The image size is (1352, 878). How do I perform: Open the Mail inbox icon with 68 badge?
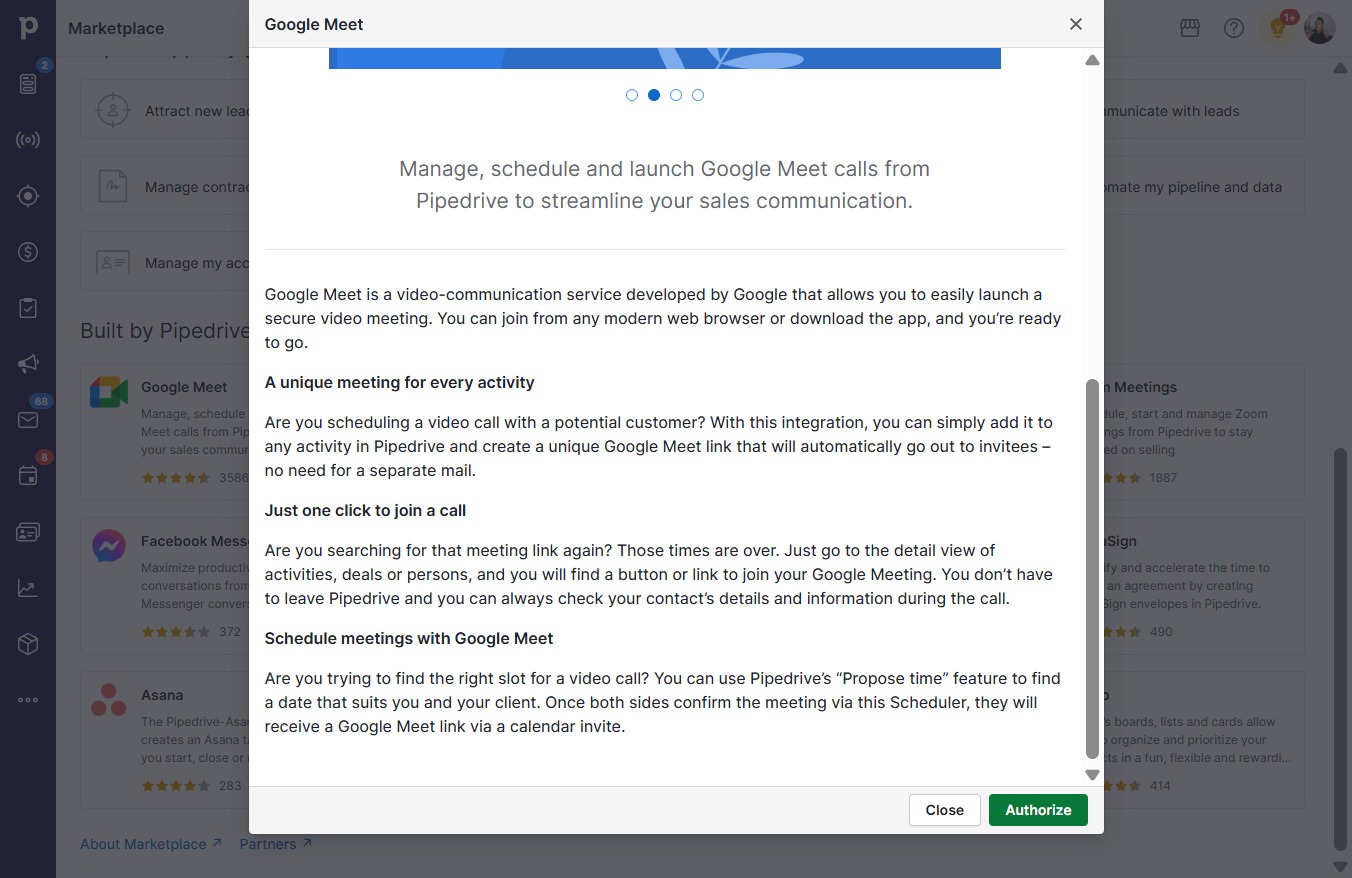(x=28, y=420)
